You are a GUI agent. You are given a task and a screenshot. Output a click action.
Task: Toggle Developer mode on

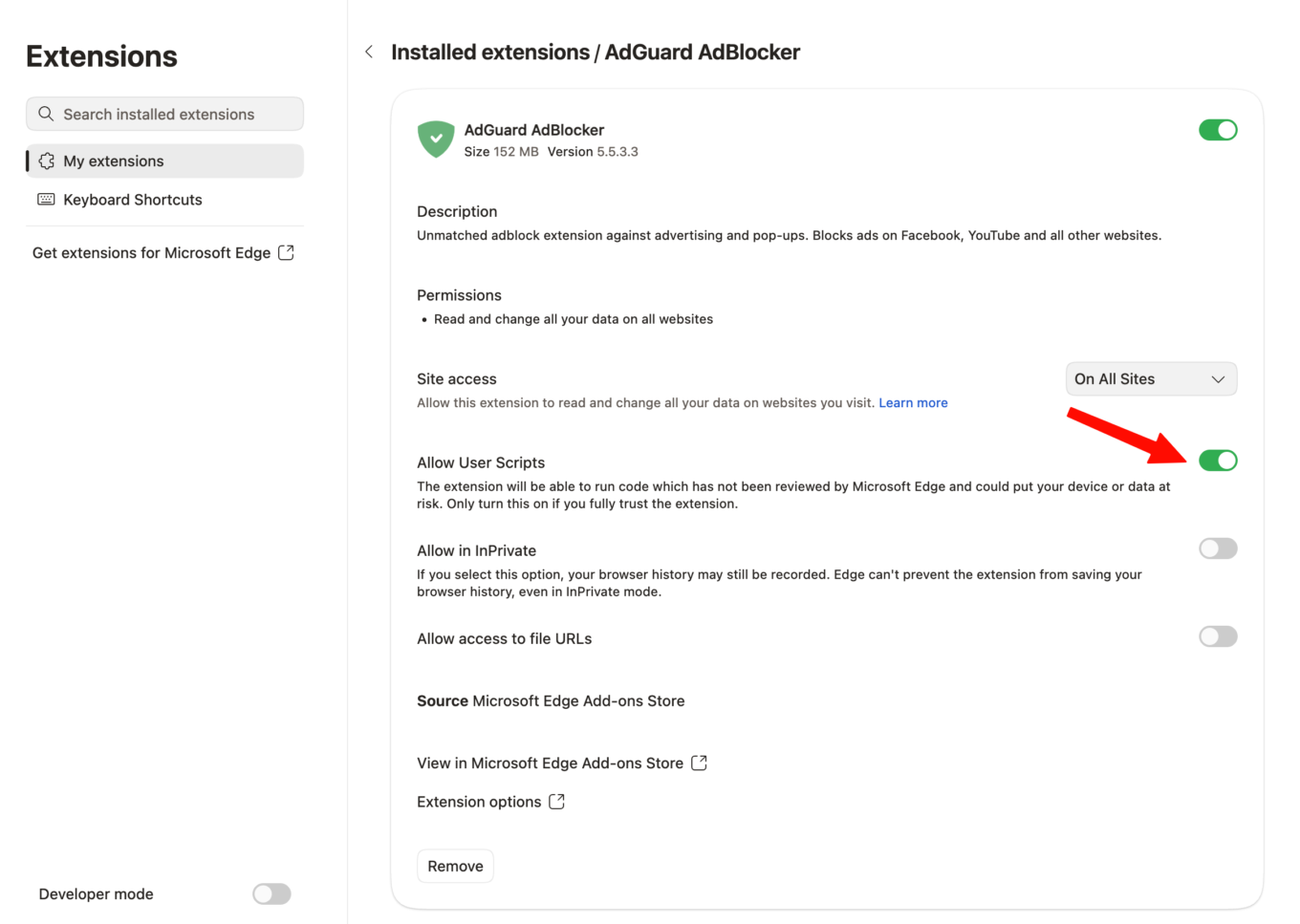point(271,893)
